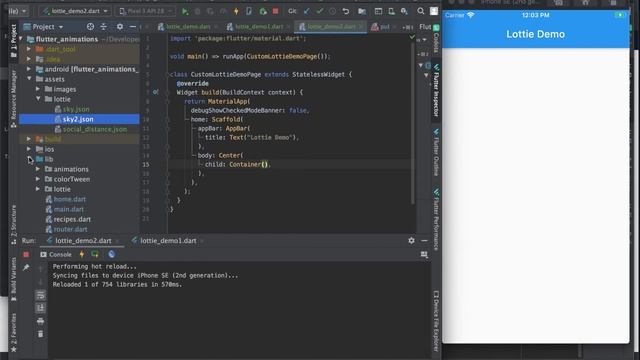Locate the opened file in the Project tree with the target icon
The width and height of the screenshot is (640, 360).
coord(90,27)
